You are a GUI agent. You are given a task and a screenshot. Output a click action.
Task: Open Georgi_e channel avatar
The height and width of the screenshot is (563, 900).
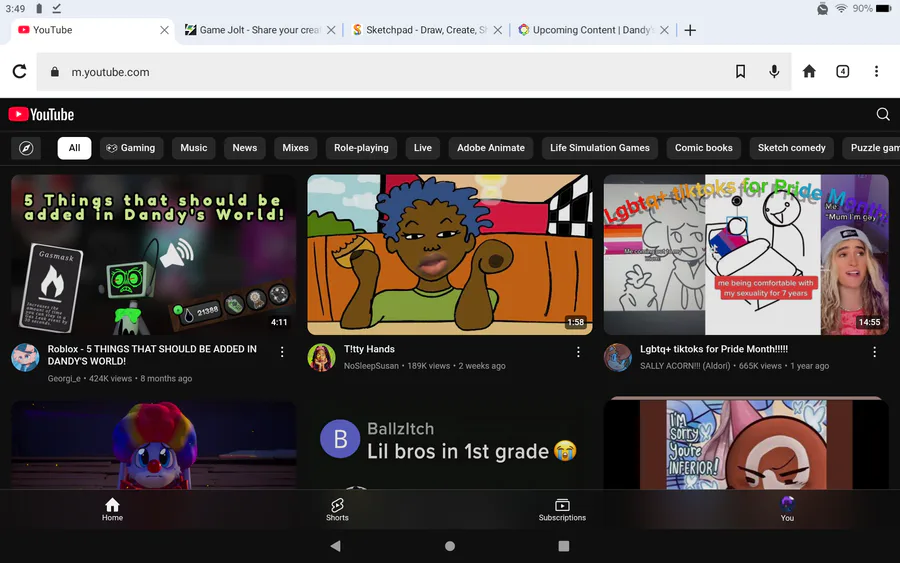(x=25, y=358)
